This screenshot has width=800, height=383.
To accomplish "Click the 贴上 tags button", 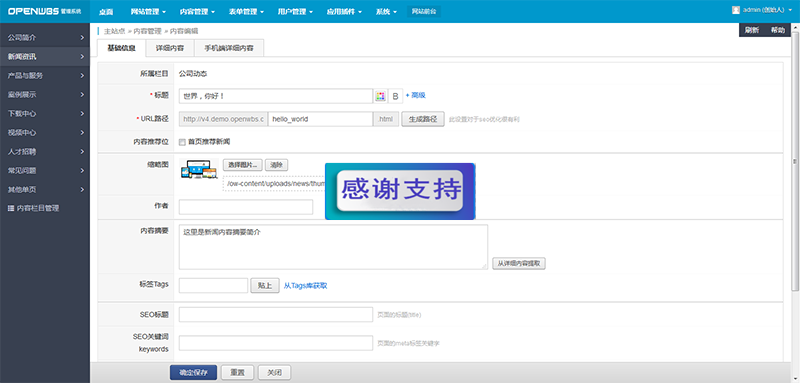I will 265,286.
